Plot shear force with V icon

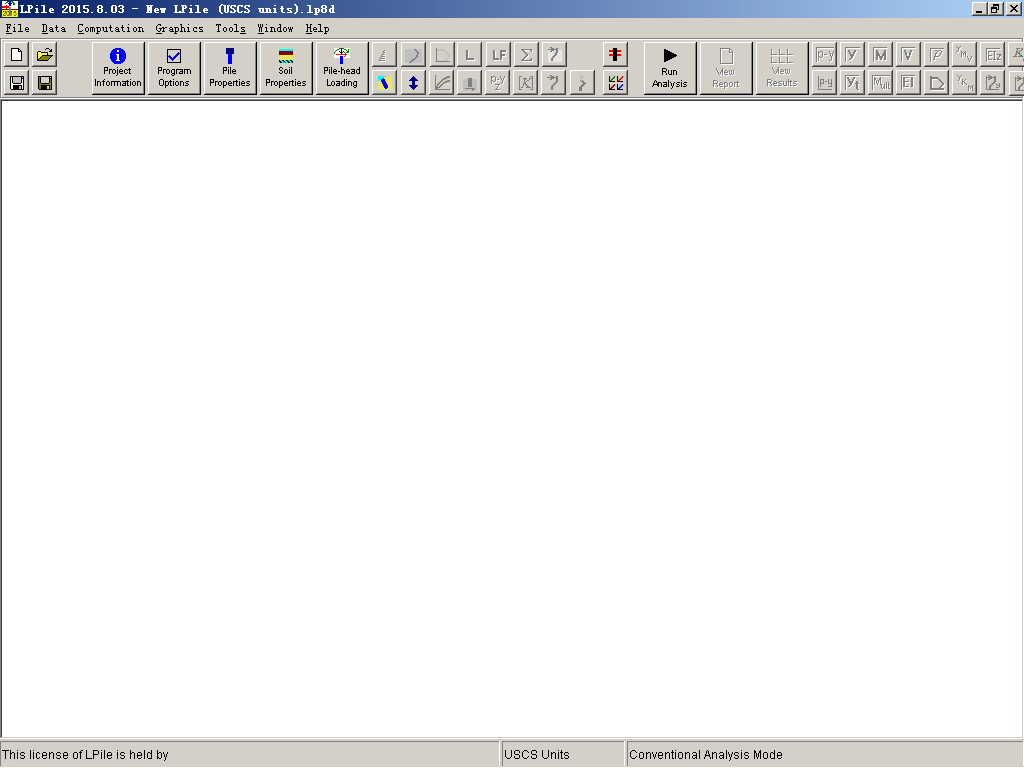tap(908, 55)
